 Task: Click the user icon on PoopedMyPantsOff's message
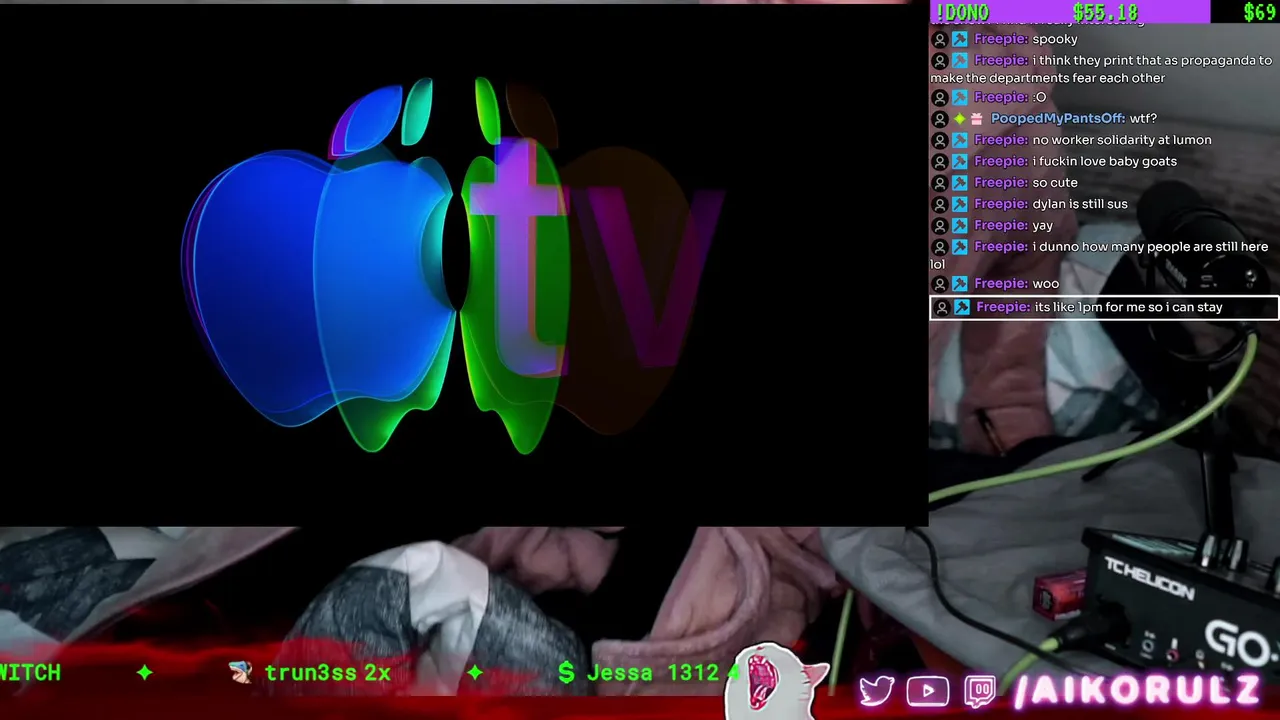[x=939, y=118]
